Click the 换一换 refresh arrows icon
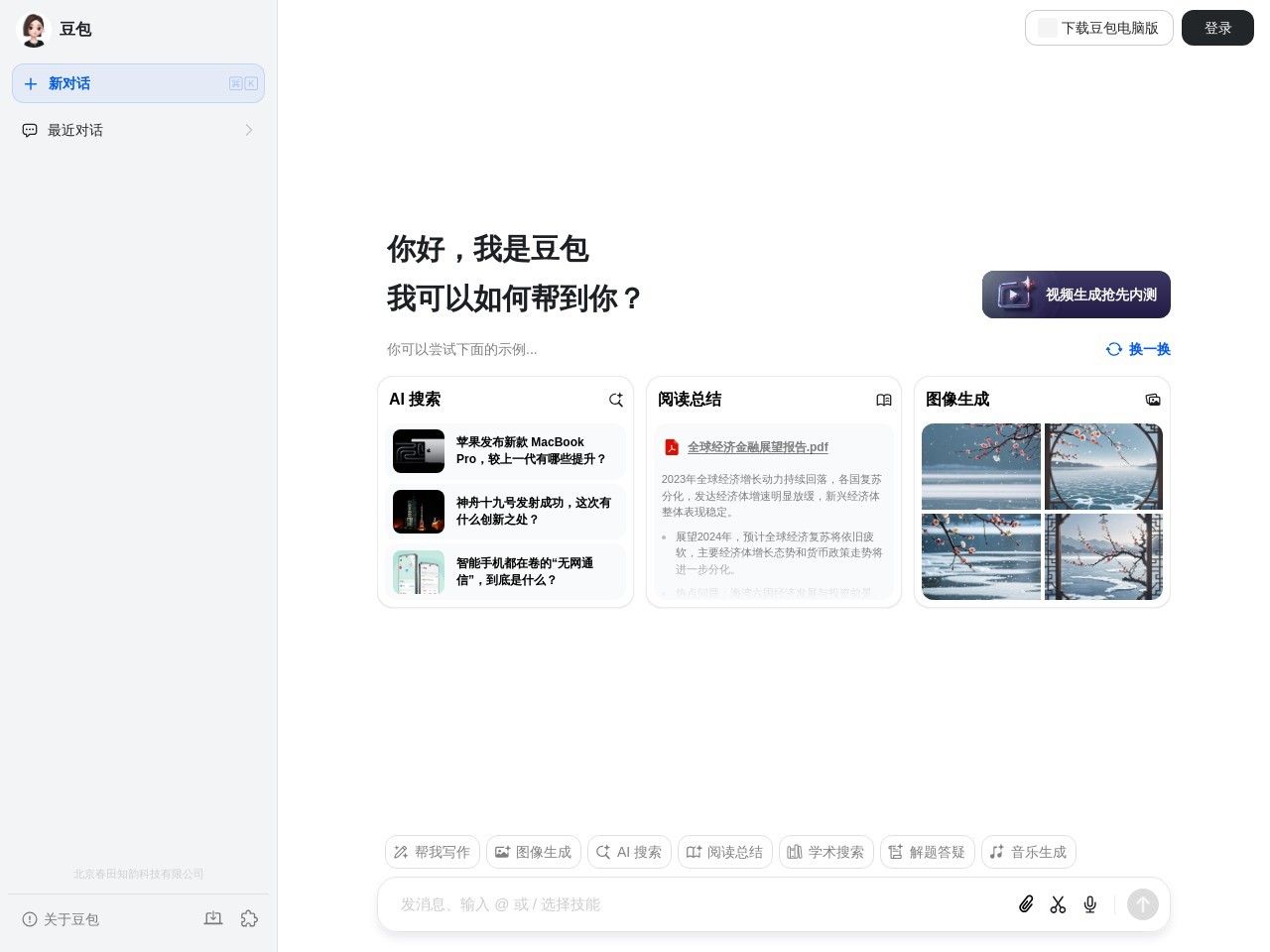The image size is (1270, 952). pyautogui.click(x=1114, y=349)
